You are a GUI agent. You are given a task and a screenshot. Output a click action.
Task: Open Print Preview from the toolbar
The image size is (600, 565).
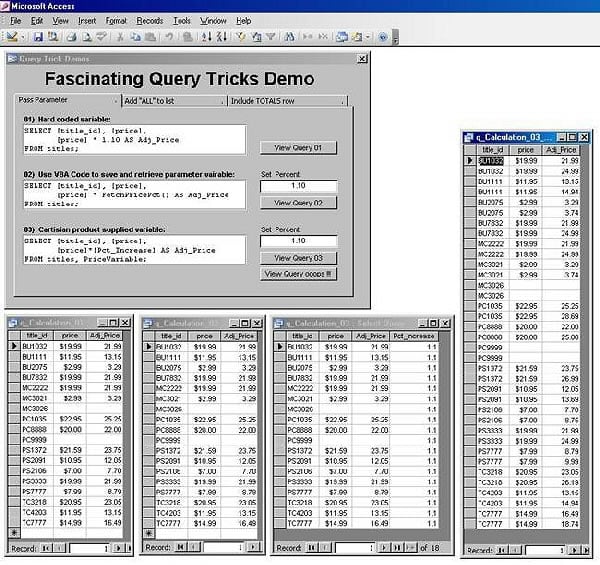(86, 37)
